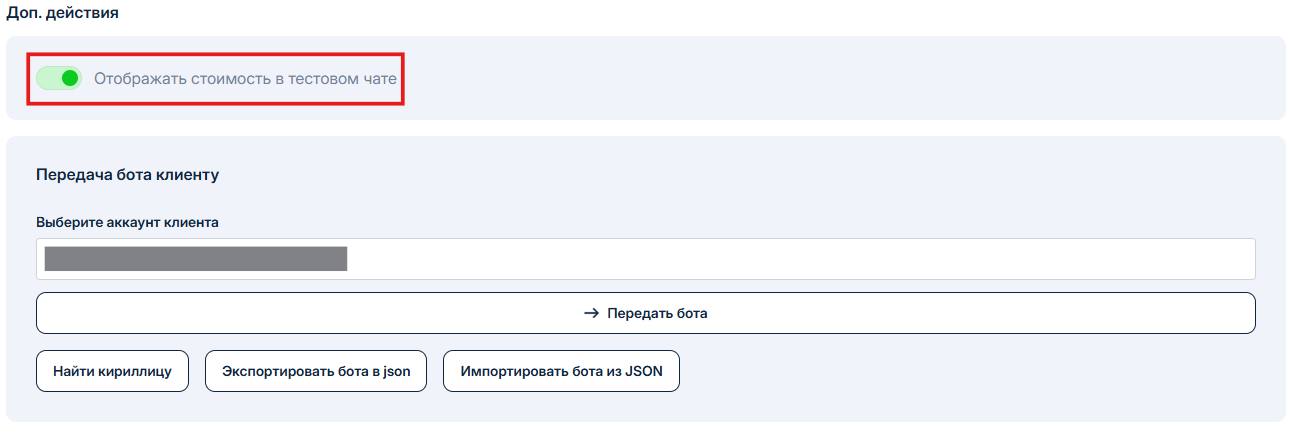Click the empty right part of account field
Image resolution: width=1289 pixels, height=427 pixels.
click(x=900, y=259)
